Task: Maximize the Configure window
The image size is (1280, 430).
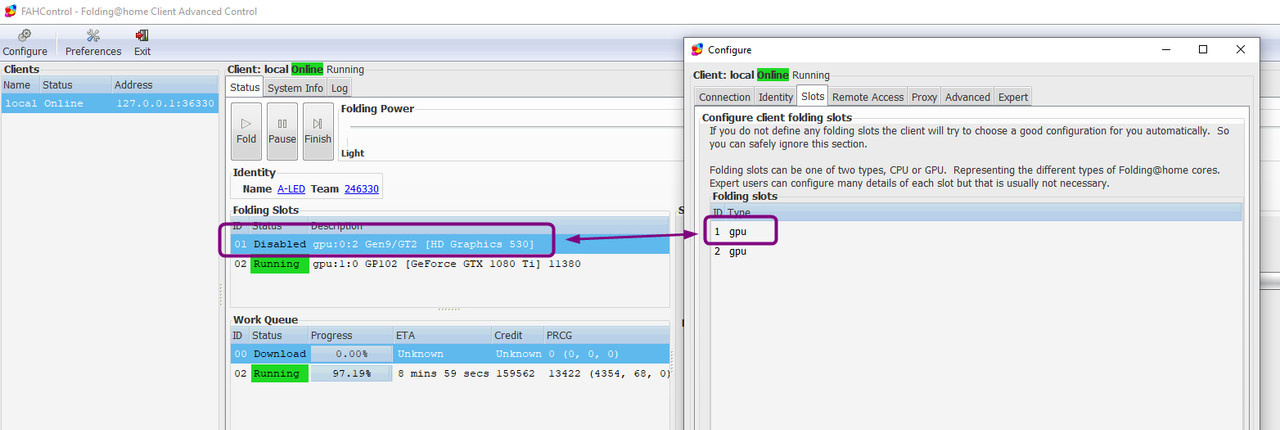Action: click(1203, 49)
